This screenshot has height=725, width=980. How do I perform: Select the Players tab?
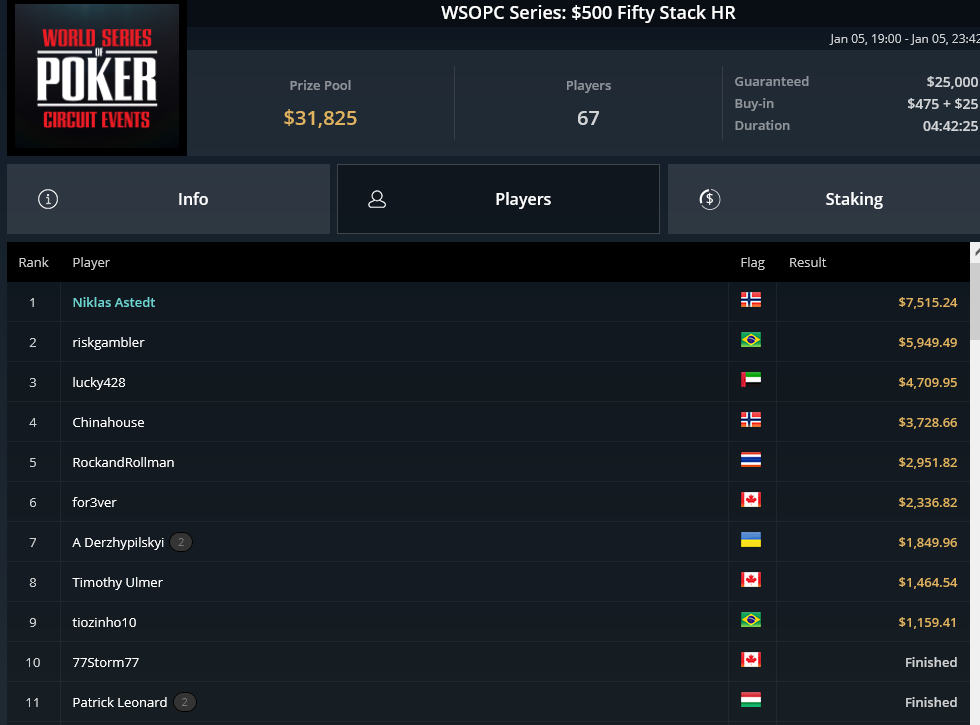pos(498,199)
